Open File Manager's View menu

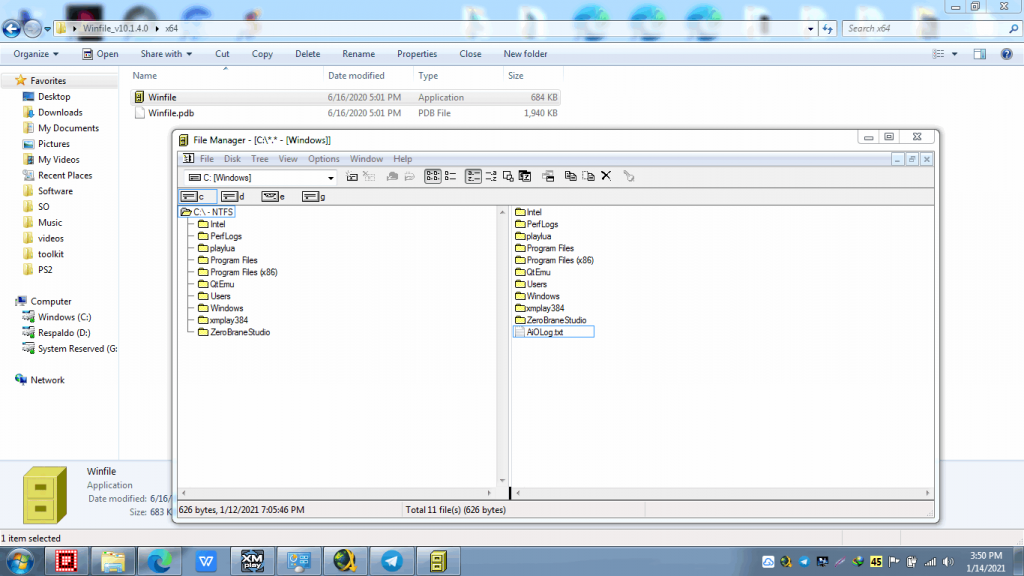tap(287, 159)
